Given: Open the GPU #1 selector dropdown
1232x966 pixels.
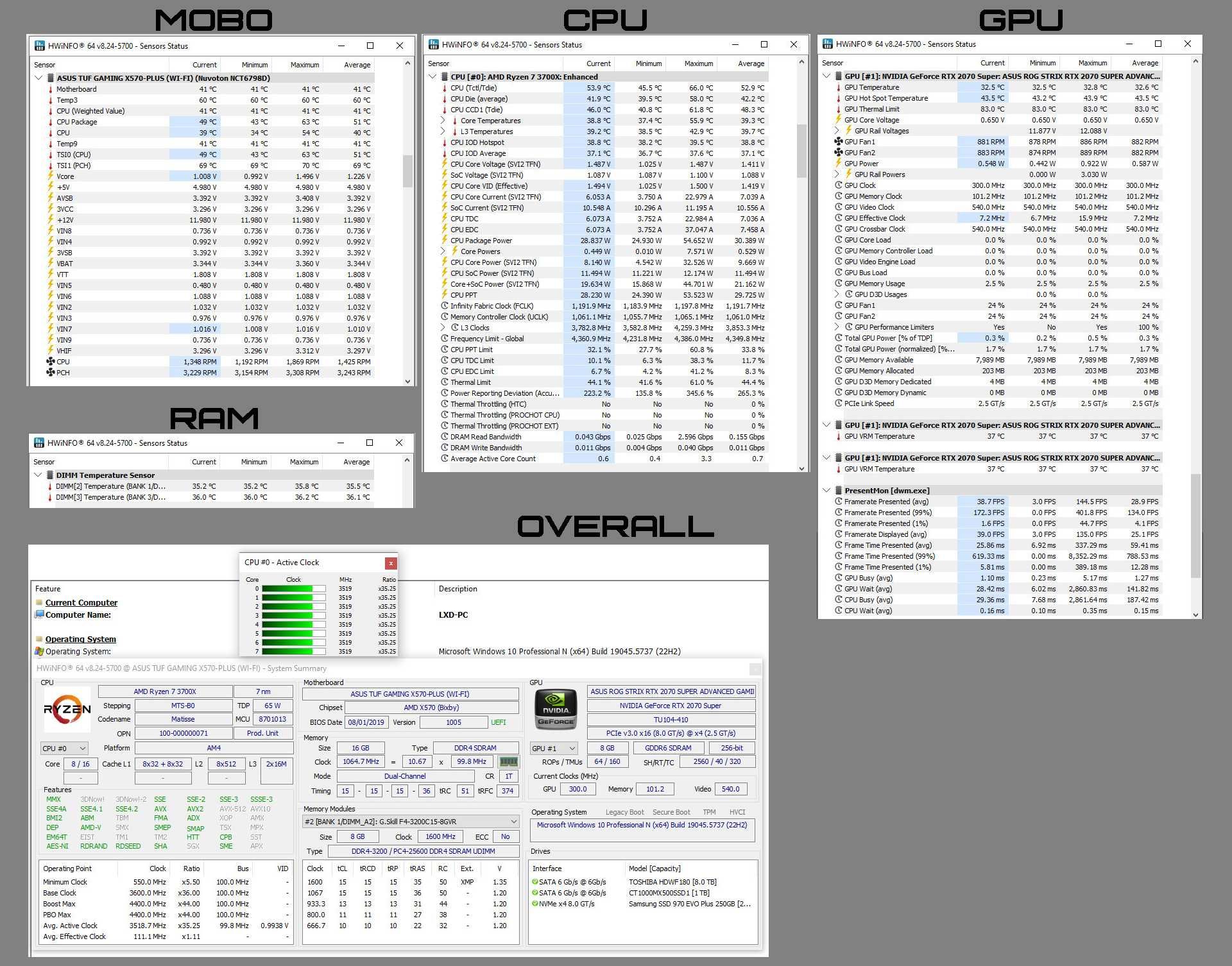Looking at the screenshot, I should click(x=554, y=749).
